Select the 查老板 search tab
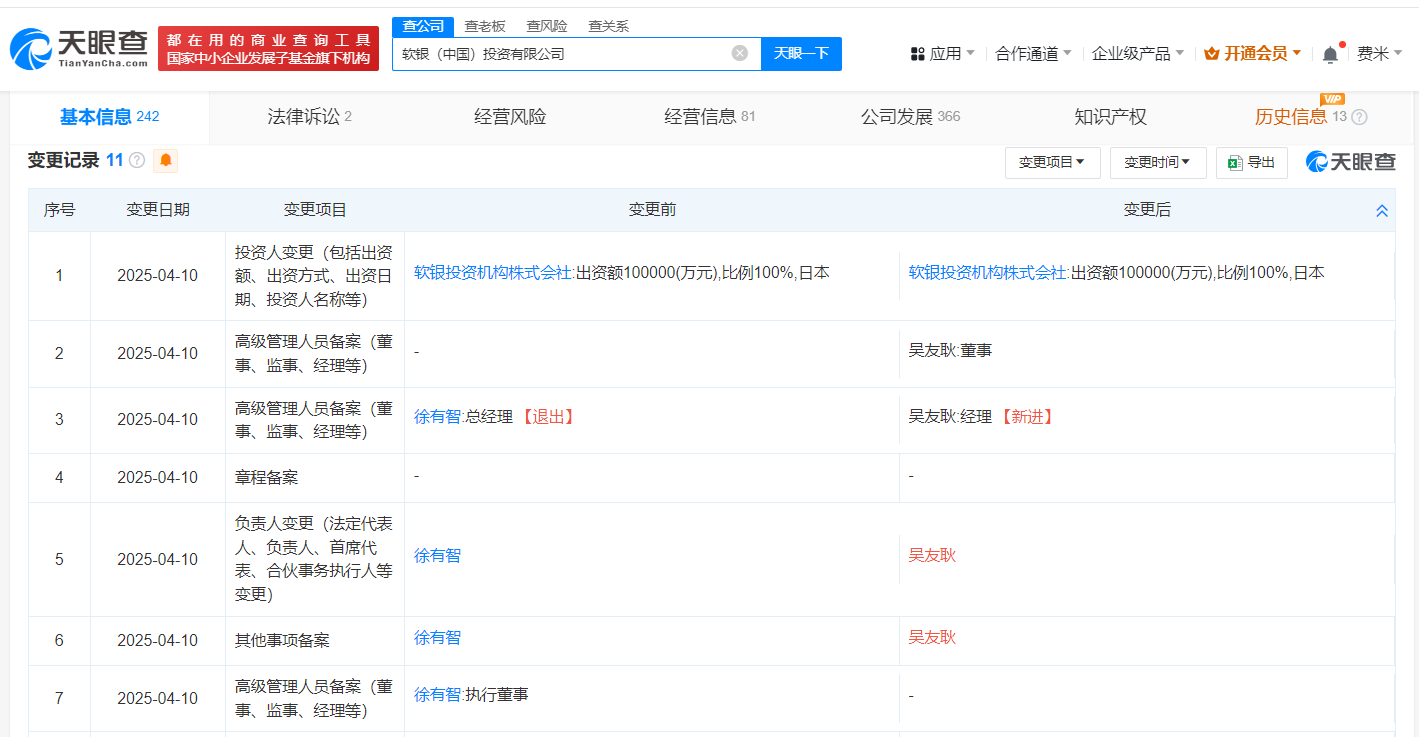Viewport: 1419px width, 737px height. (x=485, y=26)
